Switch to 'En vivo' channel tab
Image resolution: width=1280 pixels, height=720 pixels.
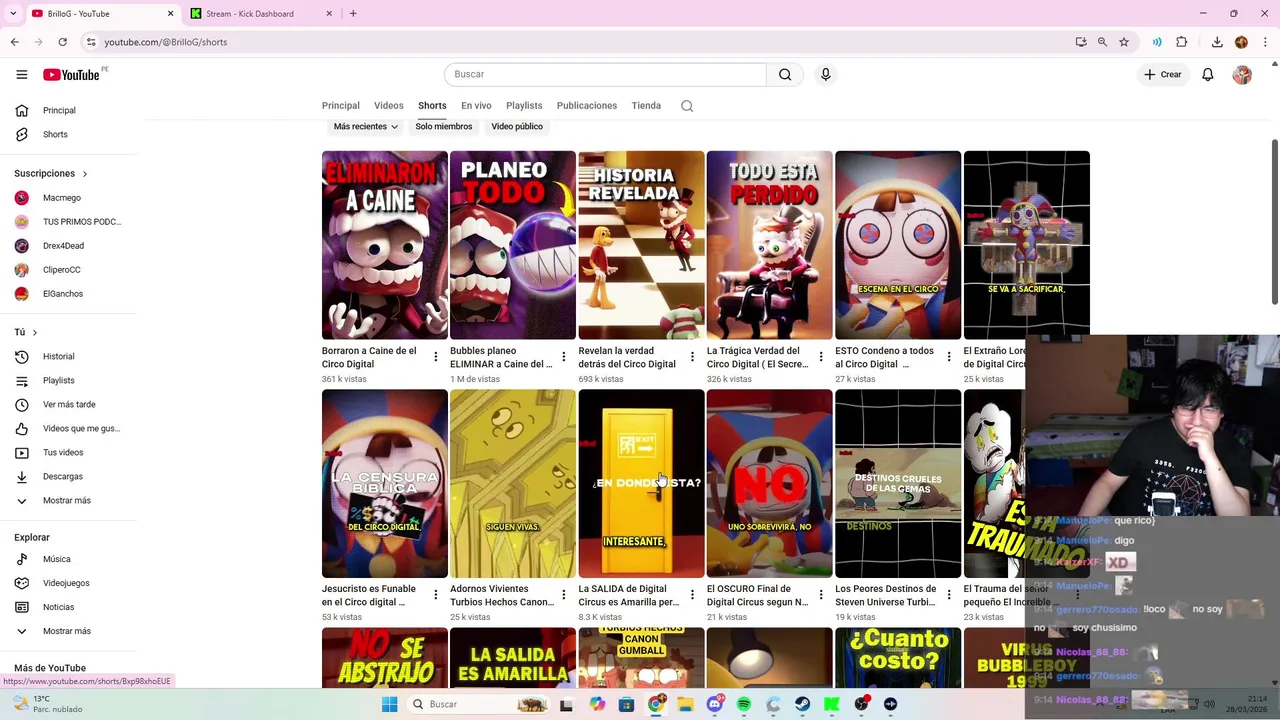476,106
